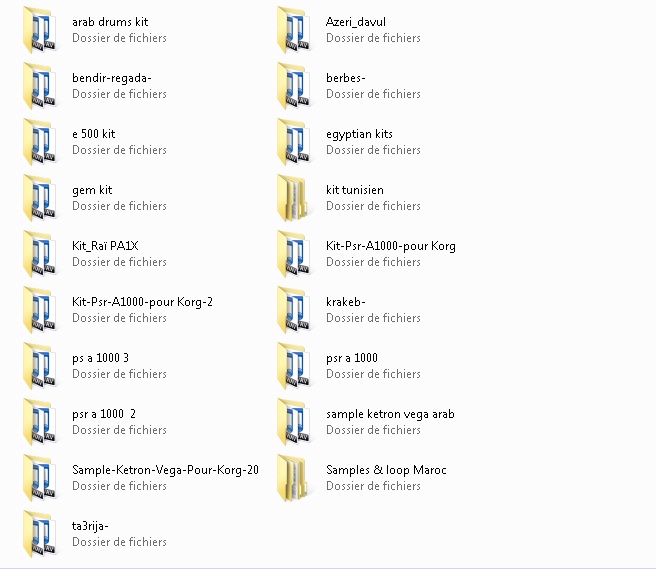Viewport: 656px width, 569px height.
Task: Select the 'psr a 1000' name label
Action: (x=352, y=359)
